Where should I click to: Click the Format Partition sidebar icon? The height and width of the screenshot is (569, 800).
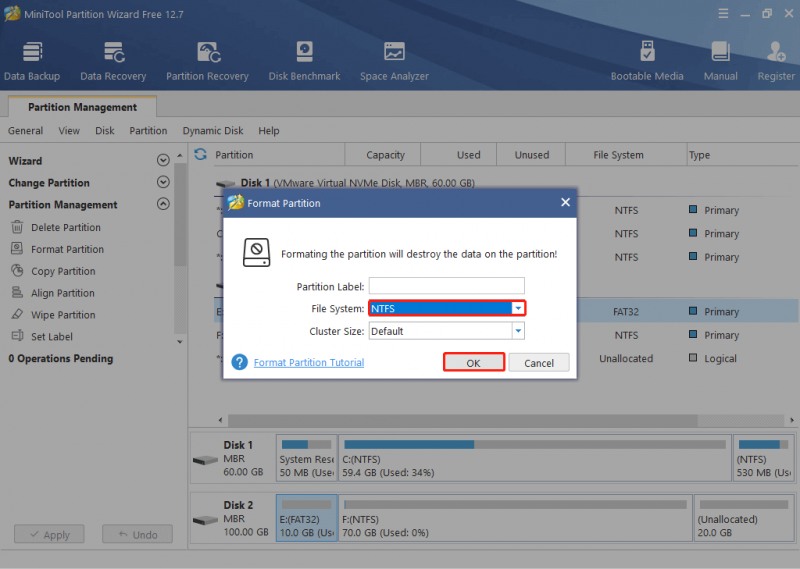point(17,249)
